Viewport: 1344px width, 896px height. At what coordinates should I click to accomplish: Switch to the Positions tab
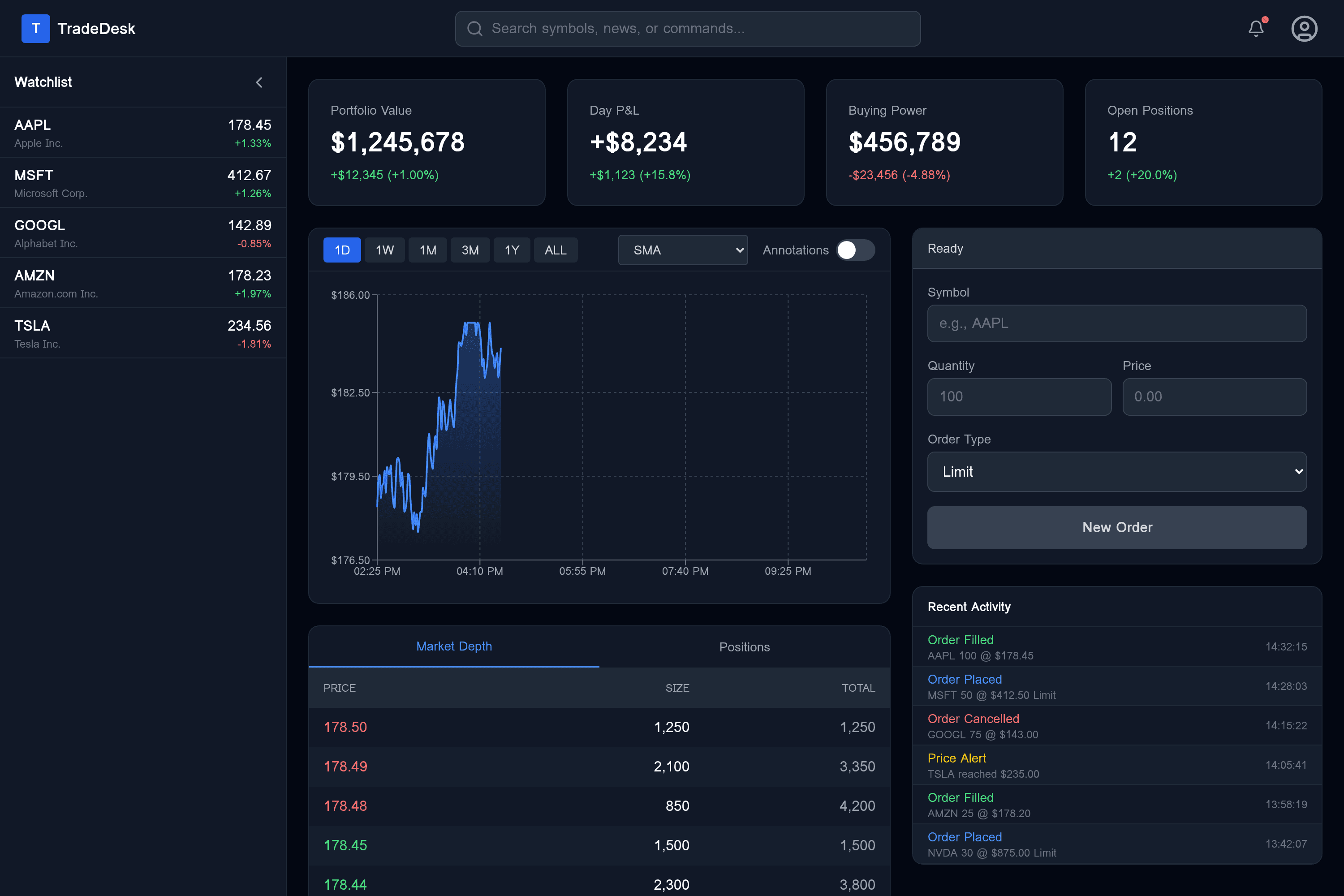[x=744, y=647]
